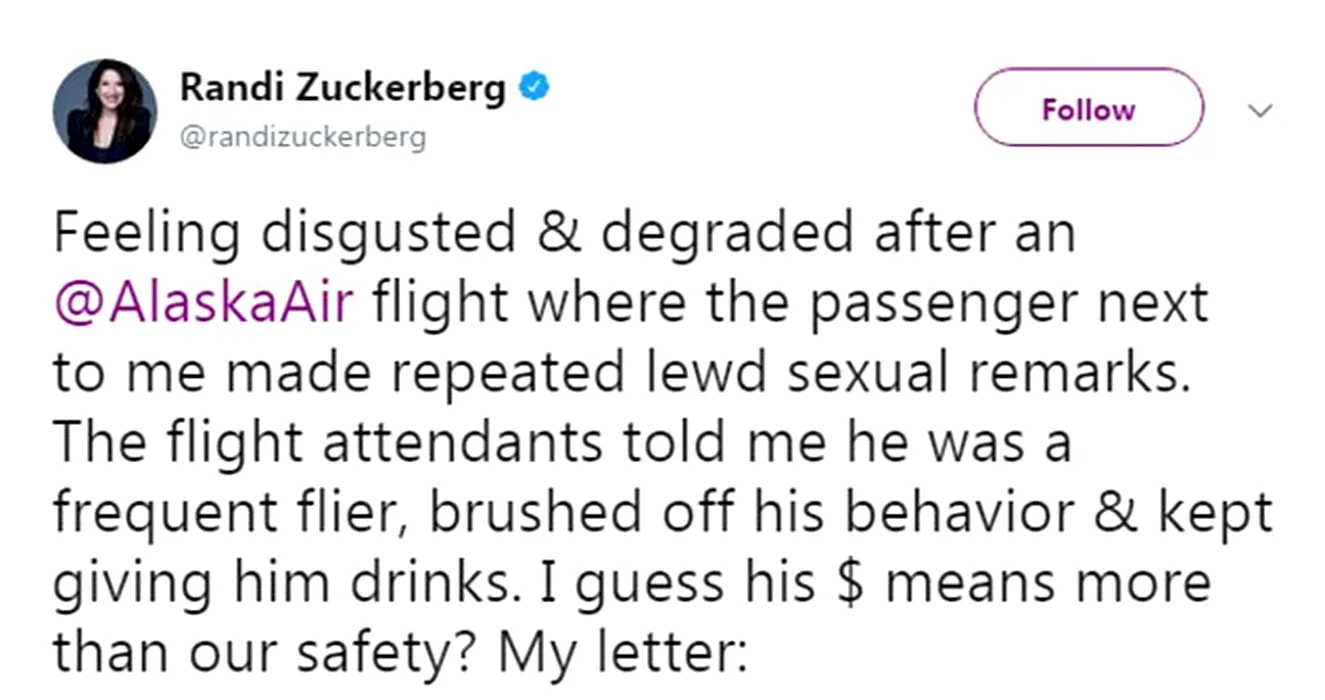
Task: Click the blue verified badge icon
Action: tap(535, 89)
